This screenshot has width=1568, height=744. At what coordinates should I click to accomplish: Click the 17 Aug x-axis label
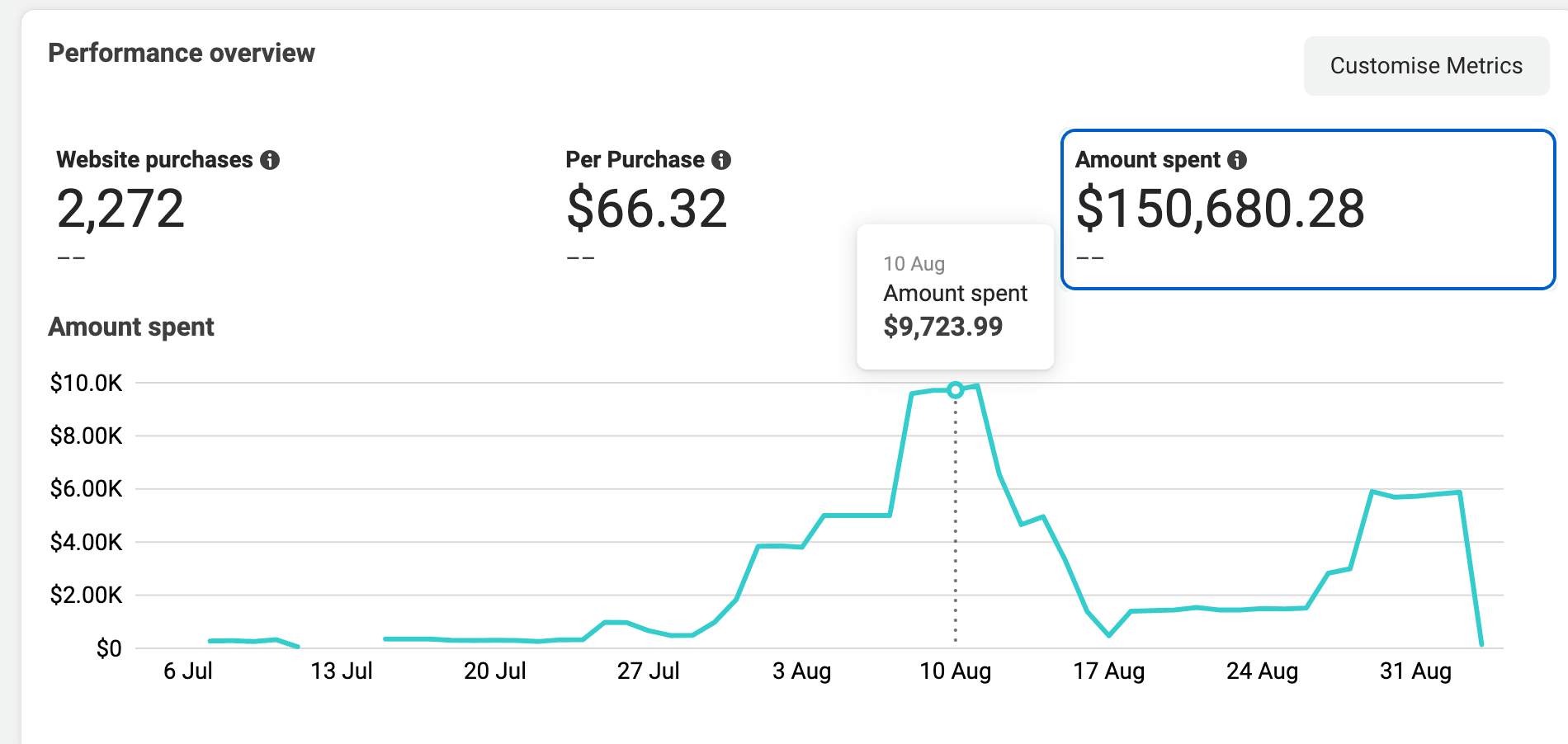1108,671
